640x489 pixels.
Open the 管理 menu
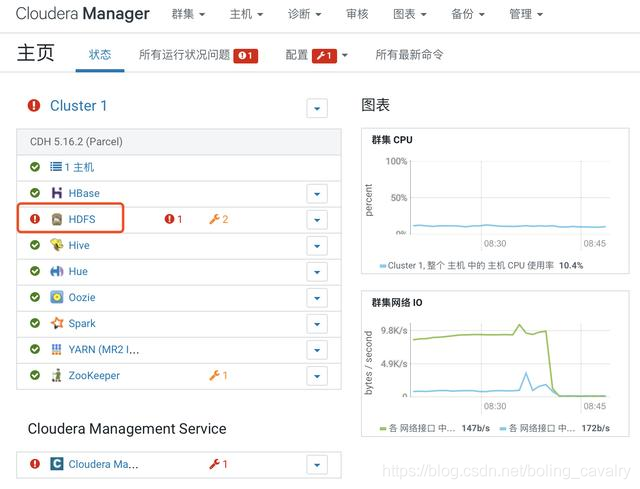pos(526,14)
